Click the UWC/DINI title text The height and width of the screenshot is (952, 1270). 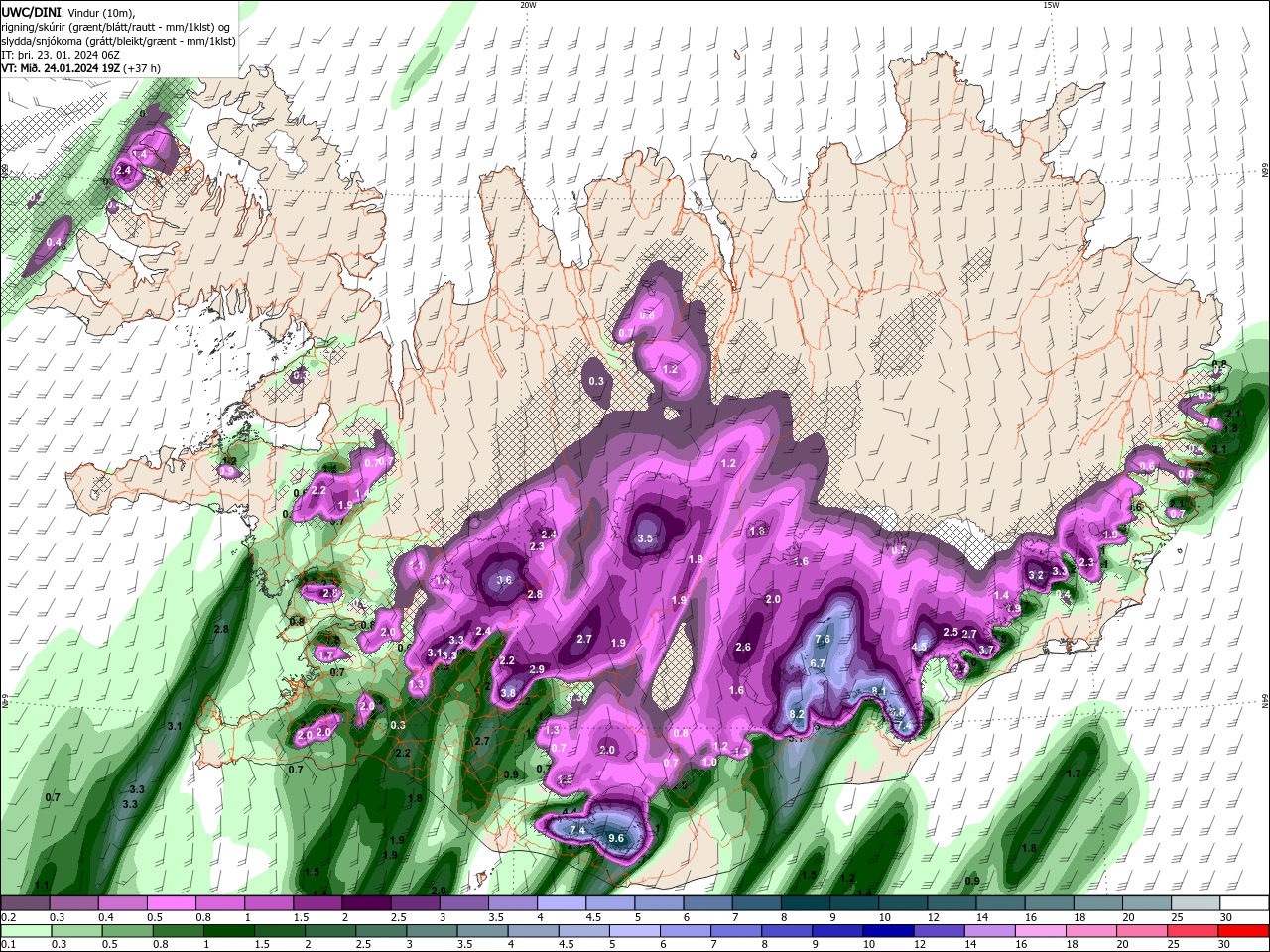pos(32,11)
